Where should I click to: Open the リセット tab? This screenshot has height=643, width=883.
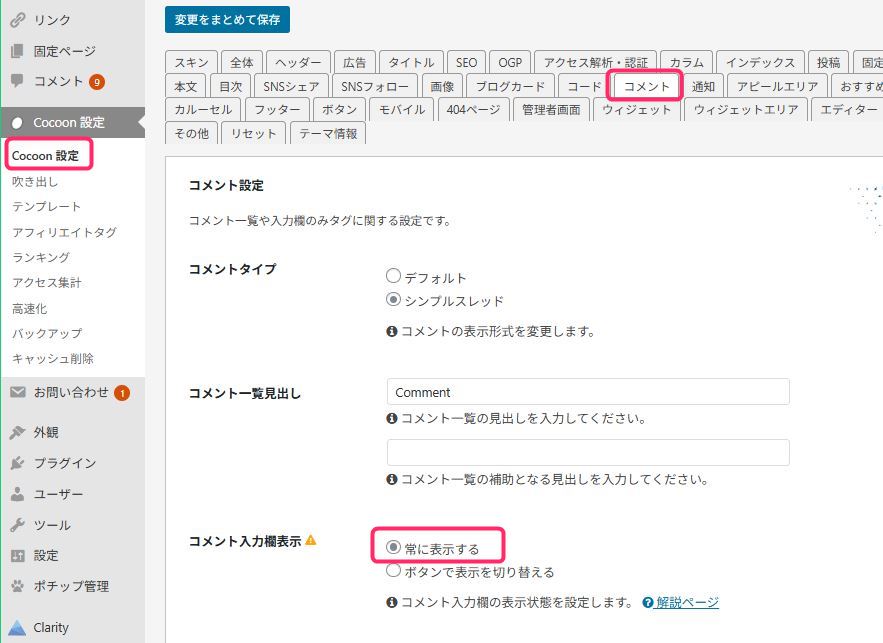click(253, 133)
